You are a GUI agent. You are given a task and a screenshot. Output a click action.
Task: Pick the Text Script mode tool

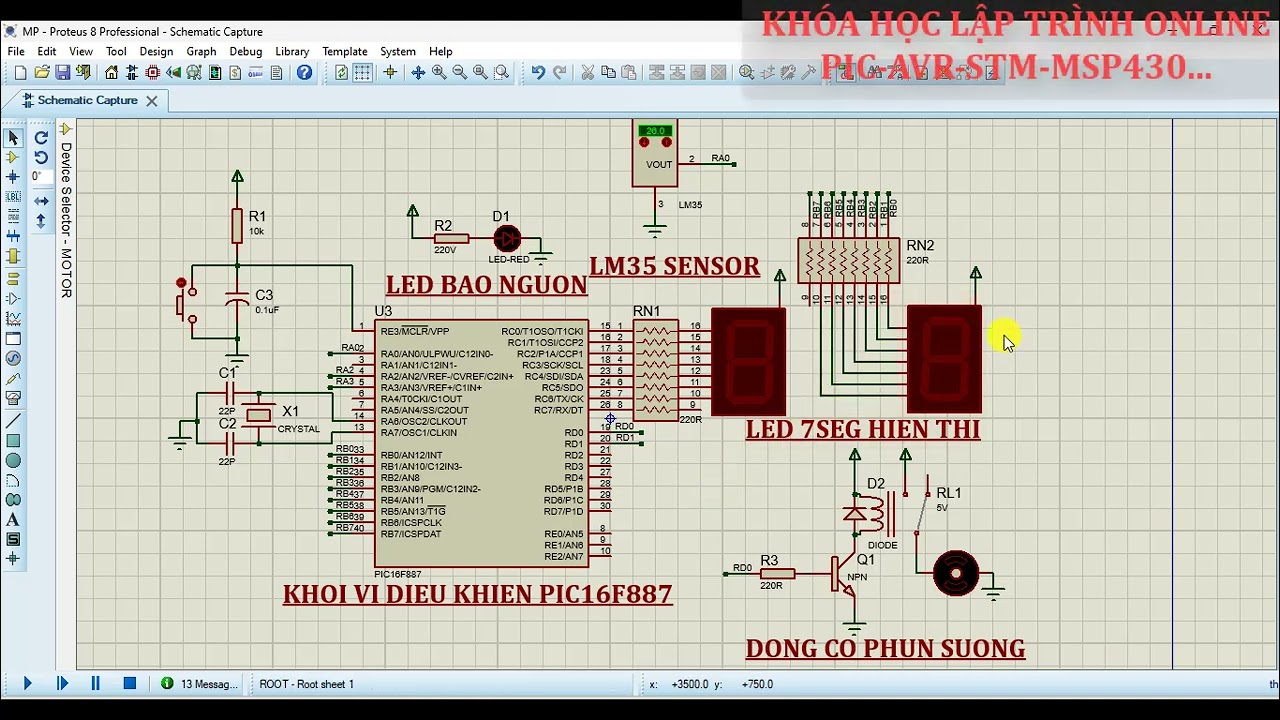tap(13, 217)
